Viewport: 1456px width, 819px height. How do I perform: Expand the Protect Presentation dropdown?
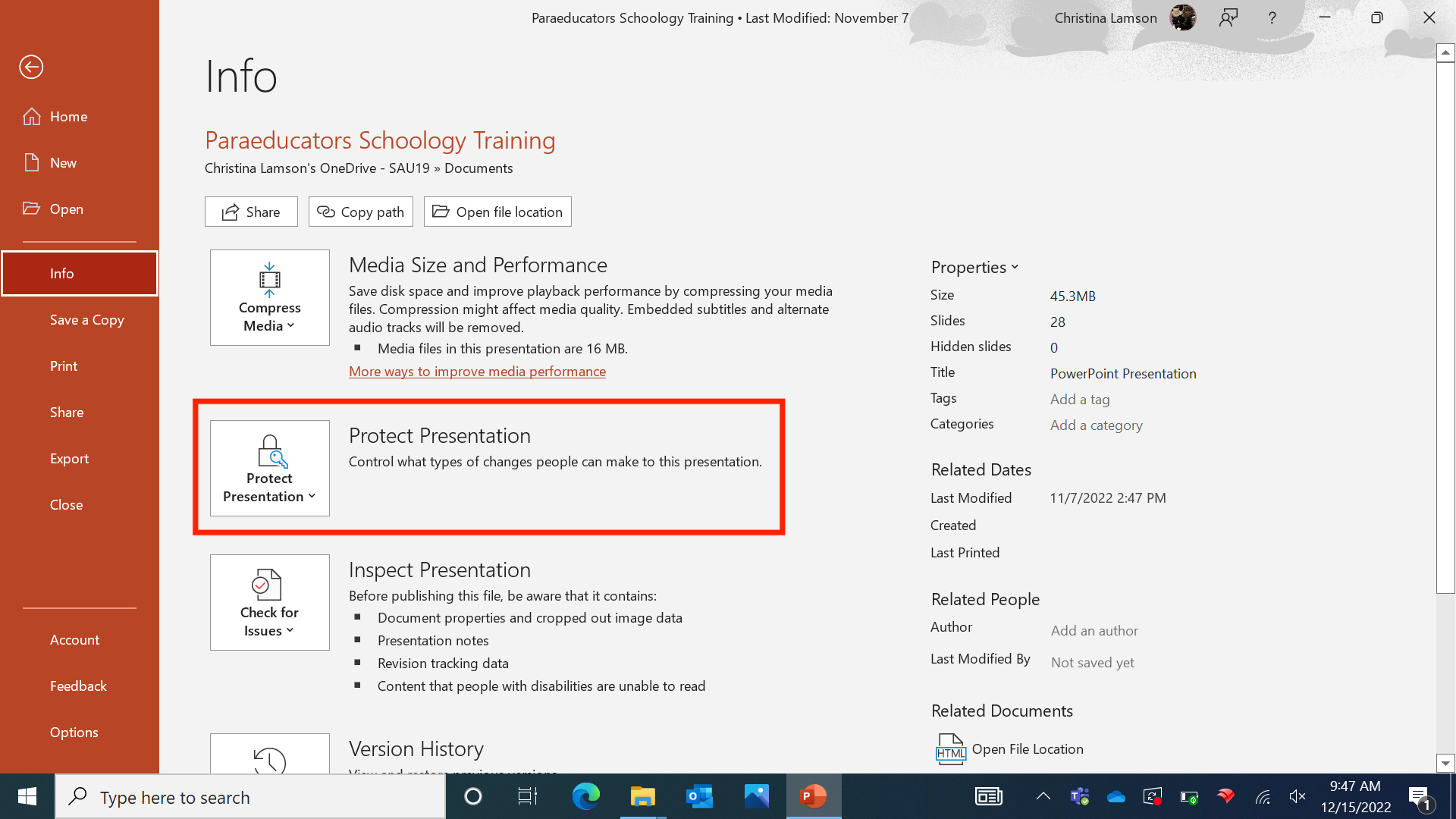click(x=270, y=469)
